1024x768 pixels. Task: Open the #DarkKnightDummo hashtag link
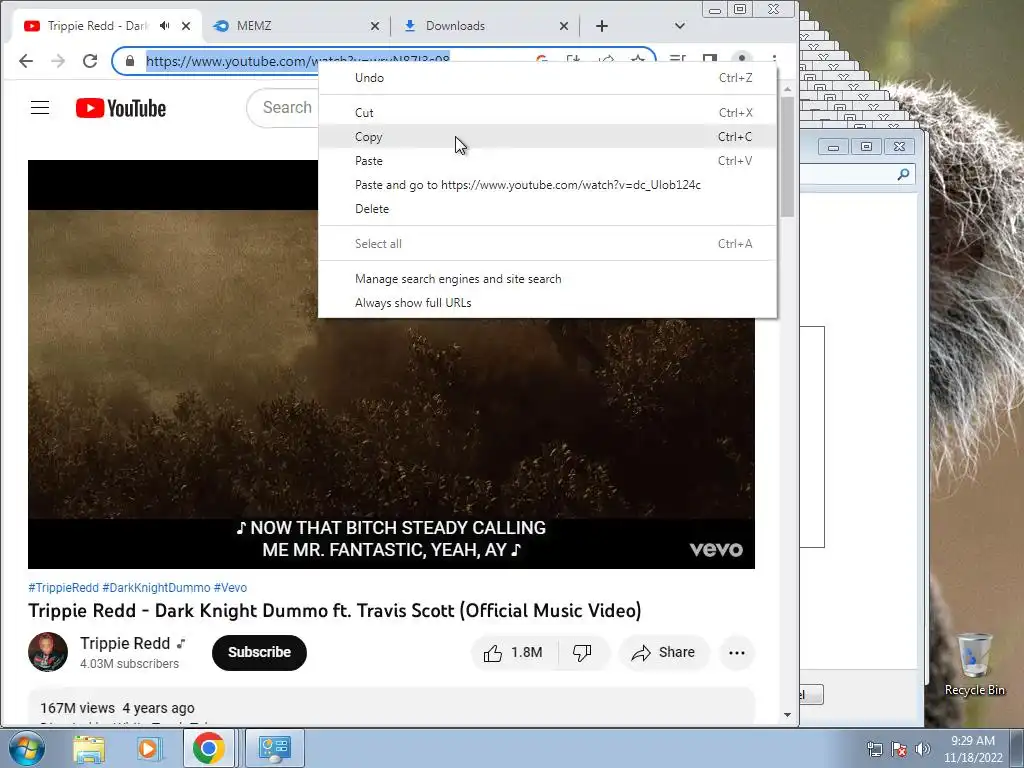[156, 588]
